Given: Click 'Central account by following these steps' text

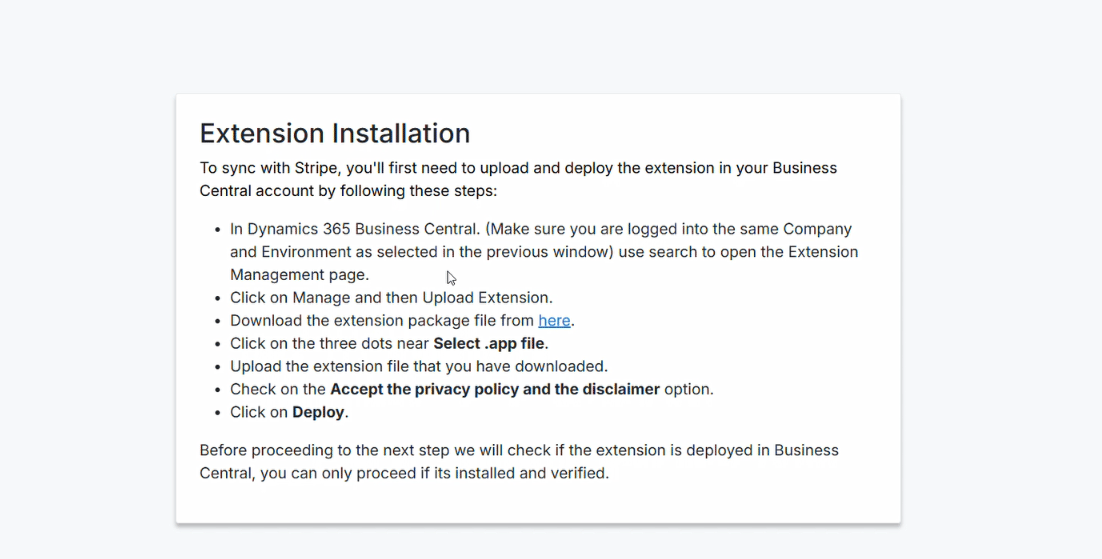Looking at the screenshot, I should coord(348,191).
